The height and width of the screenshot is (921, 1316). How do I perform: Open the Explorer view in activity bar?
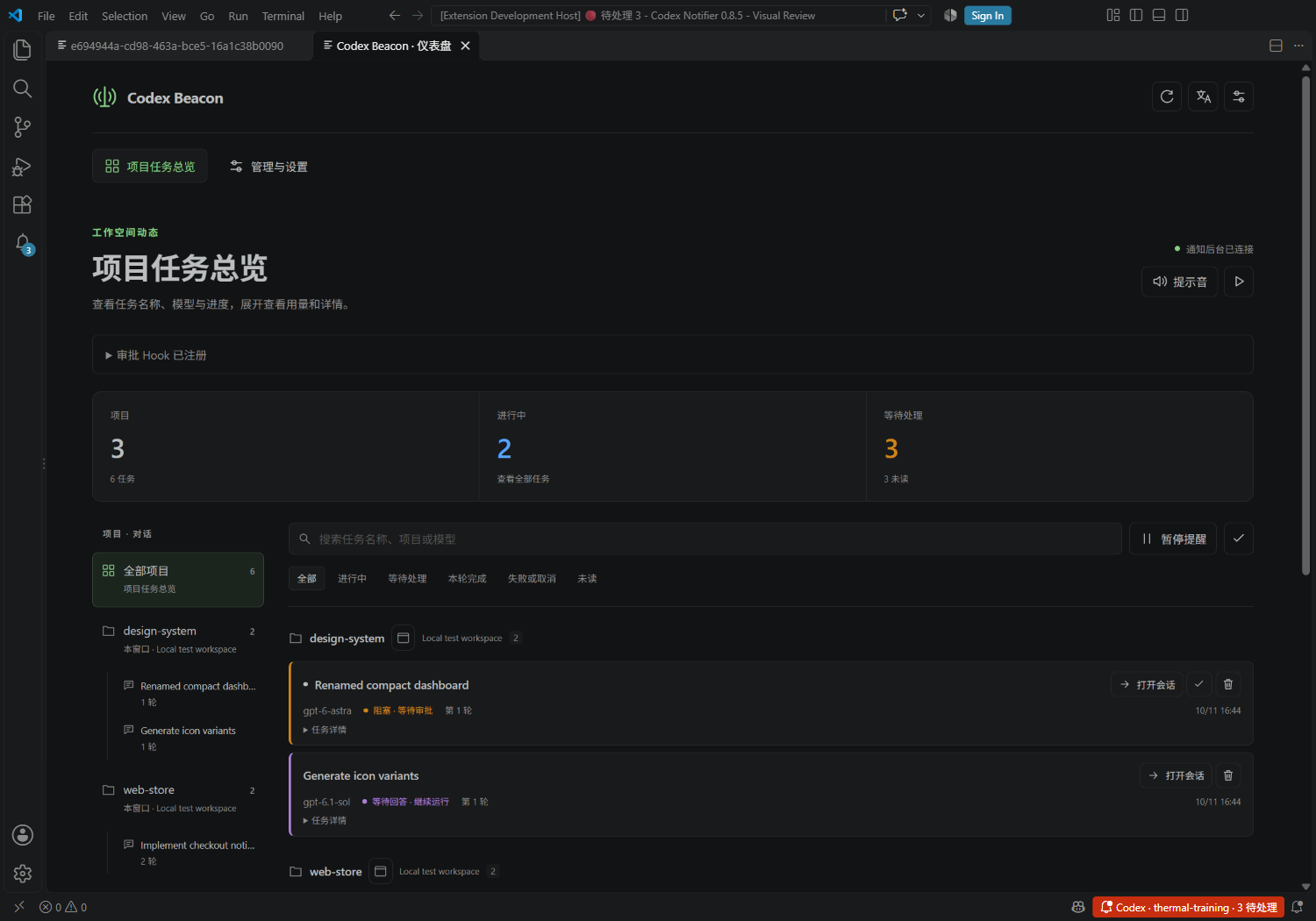tap(23, 50)
